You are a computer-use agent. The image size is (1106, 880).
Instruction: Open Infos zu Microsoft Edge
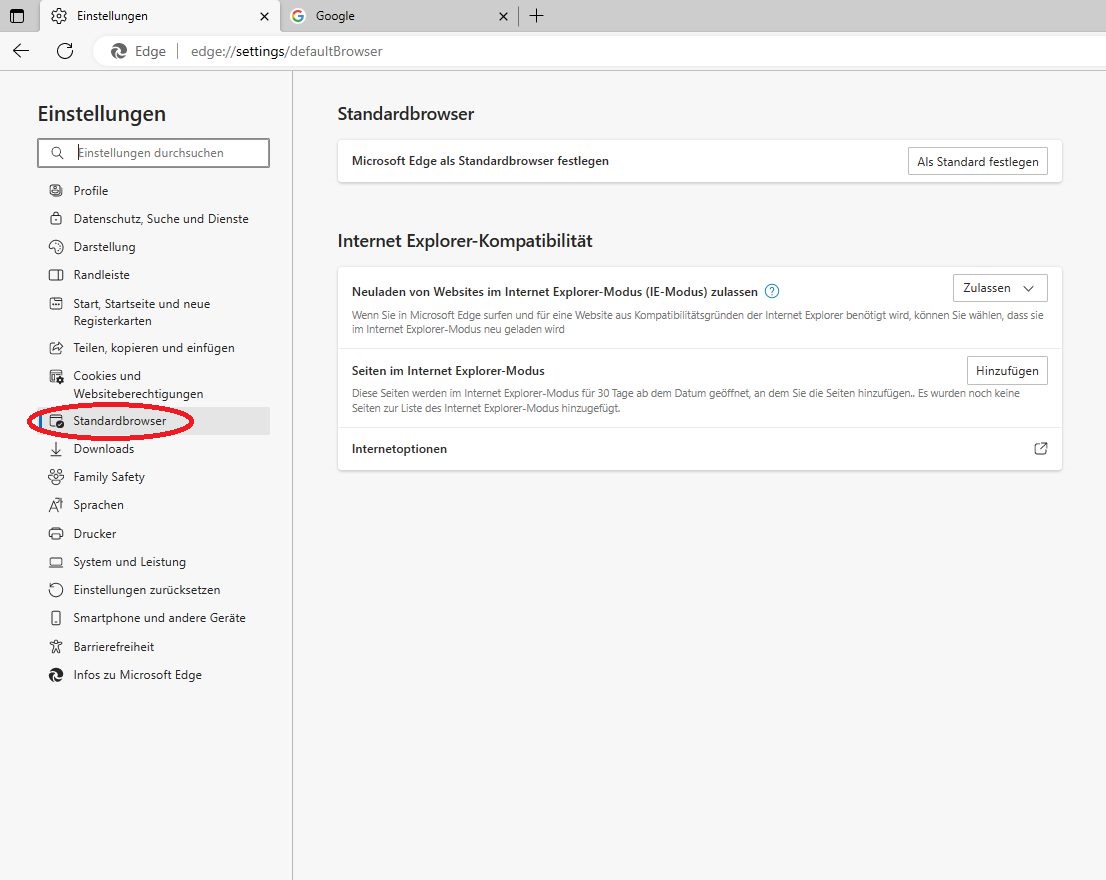pyautogui.click(x=138, y=675)
